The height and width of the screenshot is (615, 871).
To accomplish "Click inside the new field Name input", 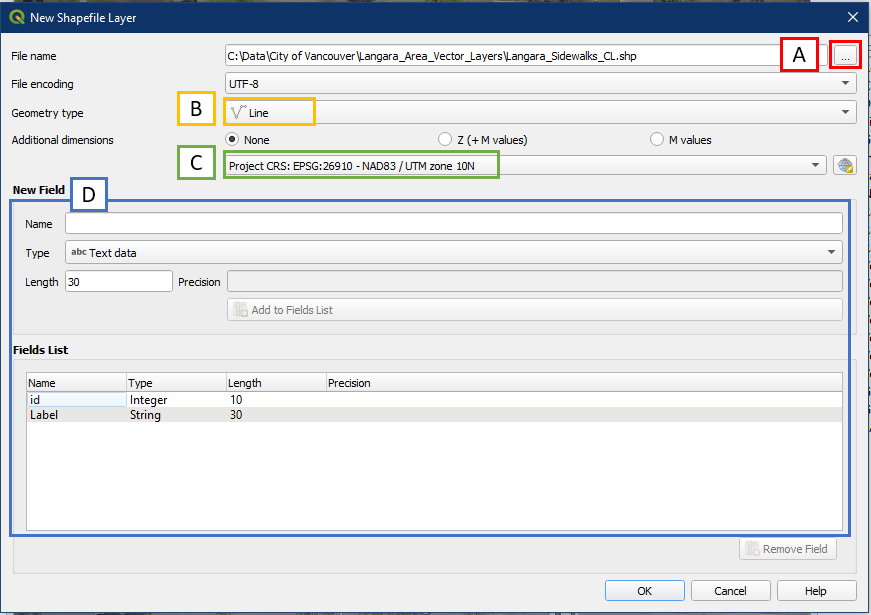I will pyautogui.click(x=453, y=224).
